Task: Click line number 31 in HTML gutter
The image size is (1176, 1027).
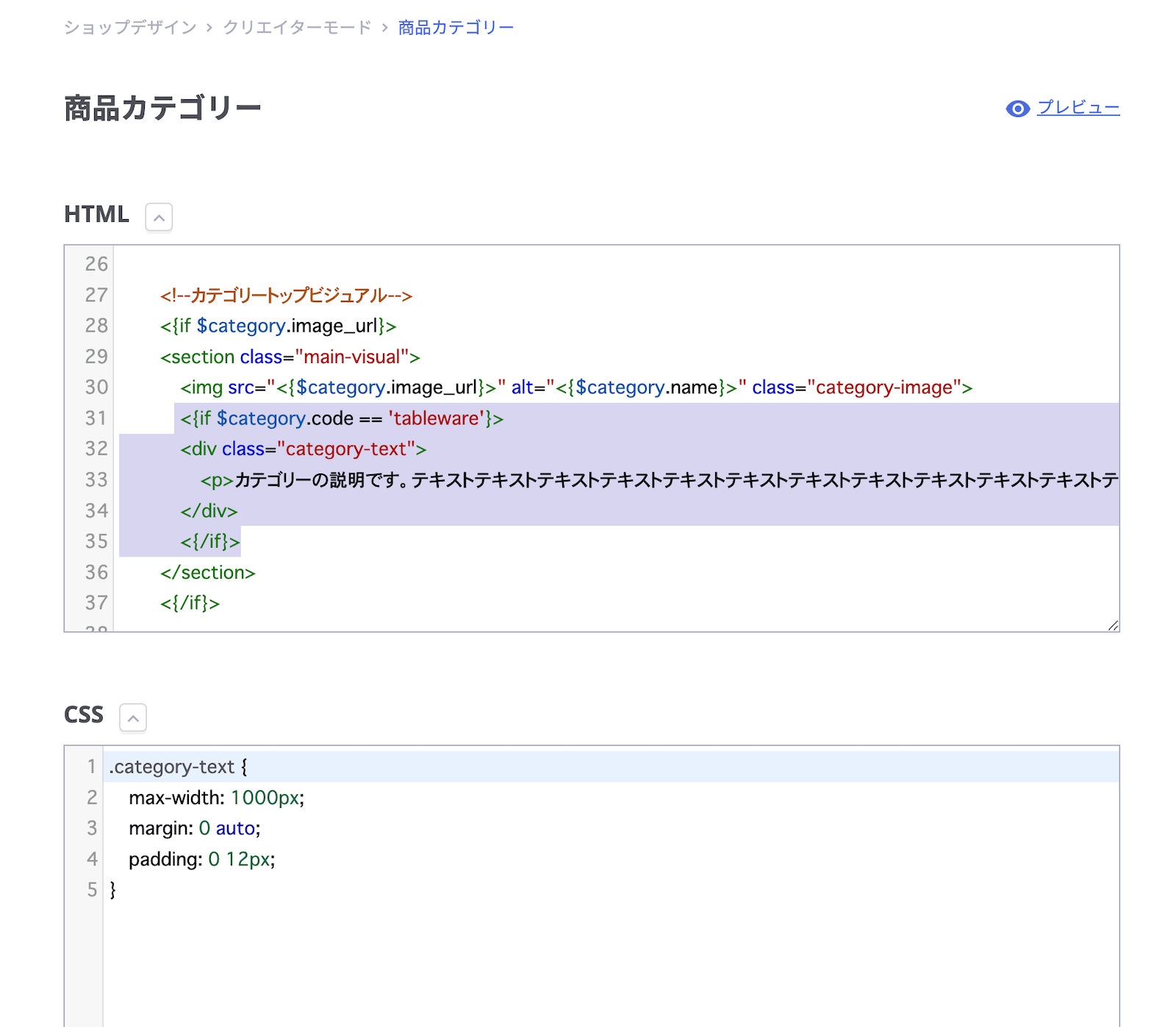Action: 96,418
